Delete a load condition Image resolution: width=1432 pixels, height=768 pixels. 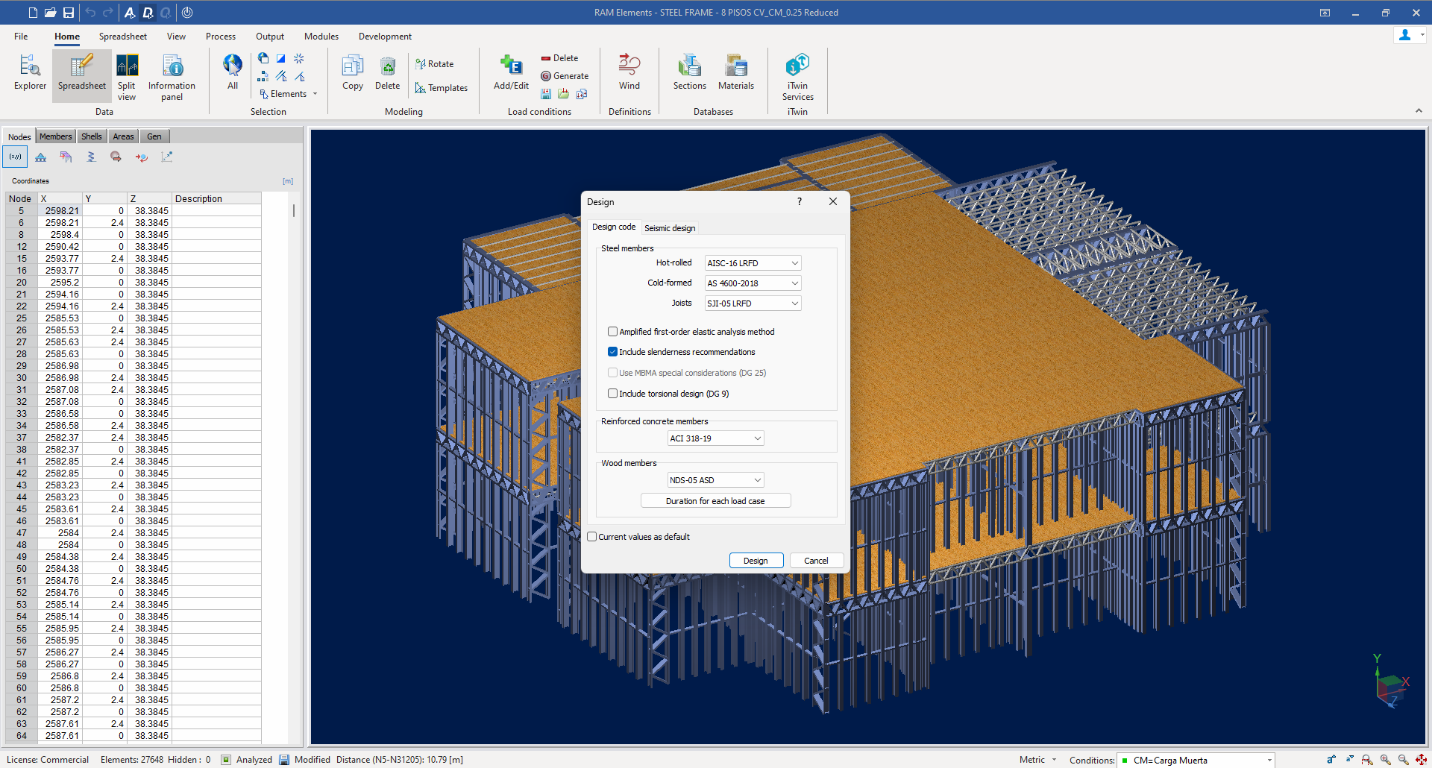(x=560, y=58)
